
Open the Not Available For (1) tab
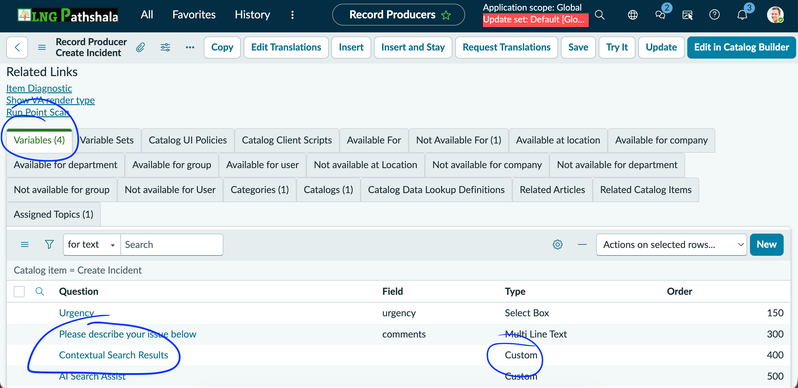[x=459, y=140]
